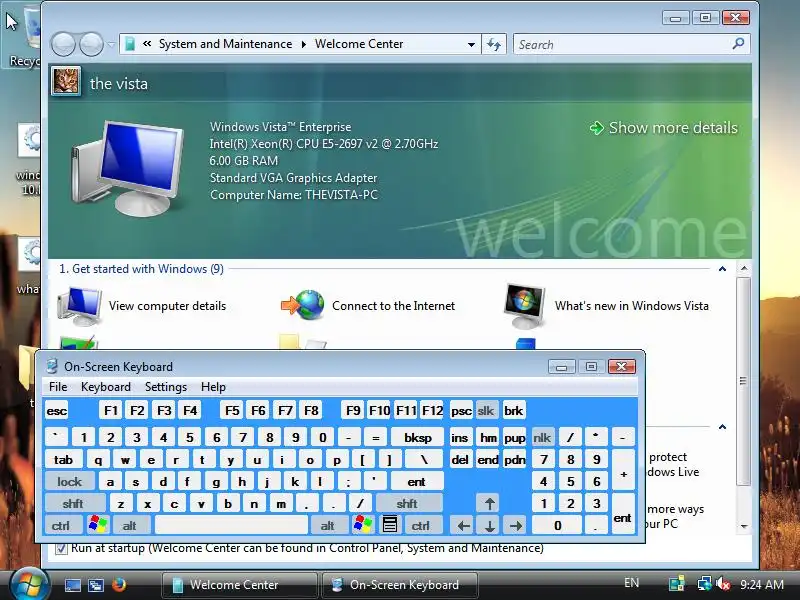This screenshot has height=600, width=800.
Task: Toggle the right shft key on keyboard
Action: point(407,504)
